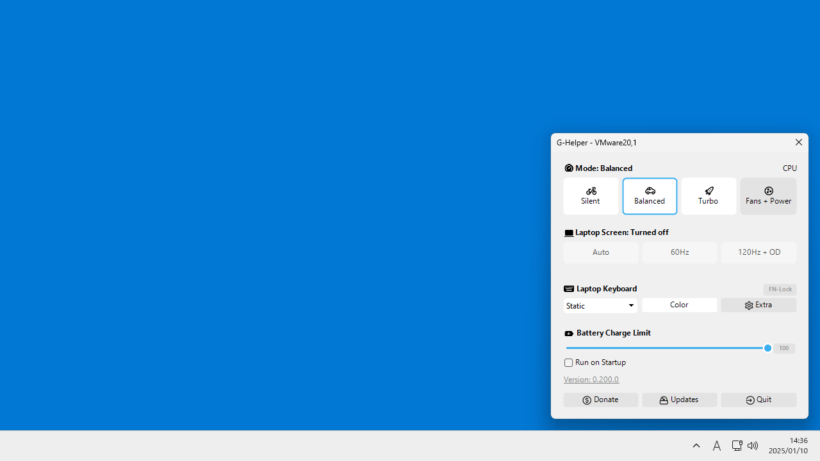
Task: Toggle FN-Lock button
Action: 780,289
